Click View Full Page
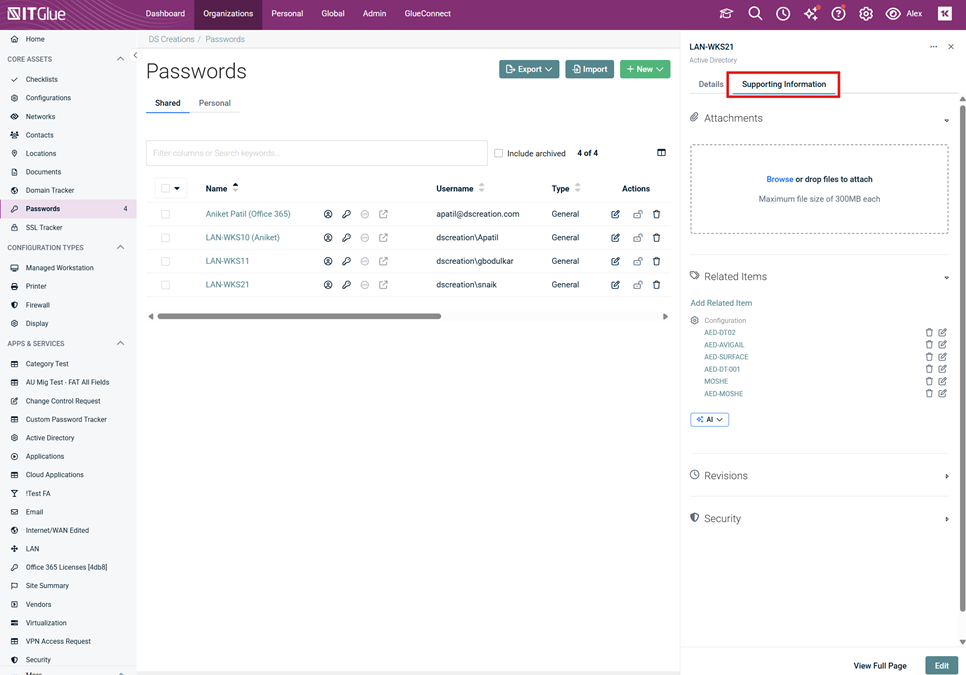This screenshot has height=675, width=966. click(880, 666)
